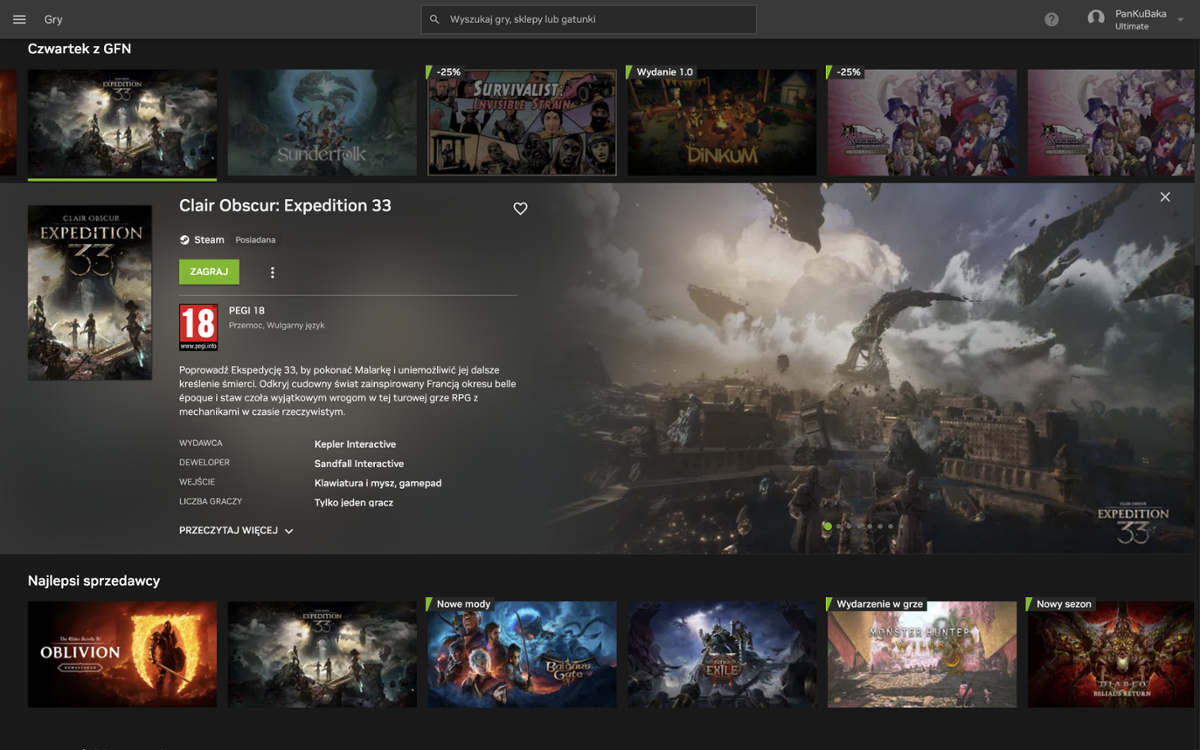Click the user avatar icon
This screenshot has height=750, width=1200.
tap(1096, 19)
